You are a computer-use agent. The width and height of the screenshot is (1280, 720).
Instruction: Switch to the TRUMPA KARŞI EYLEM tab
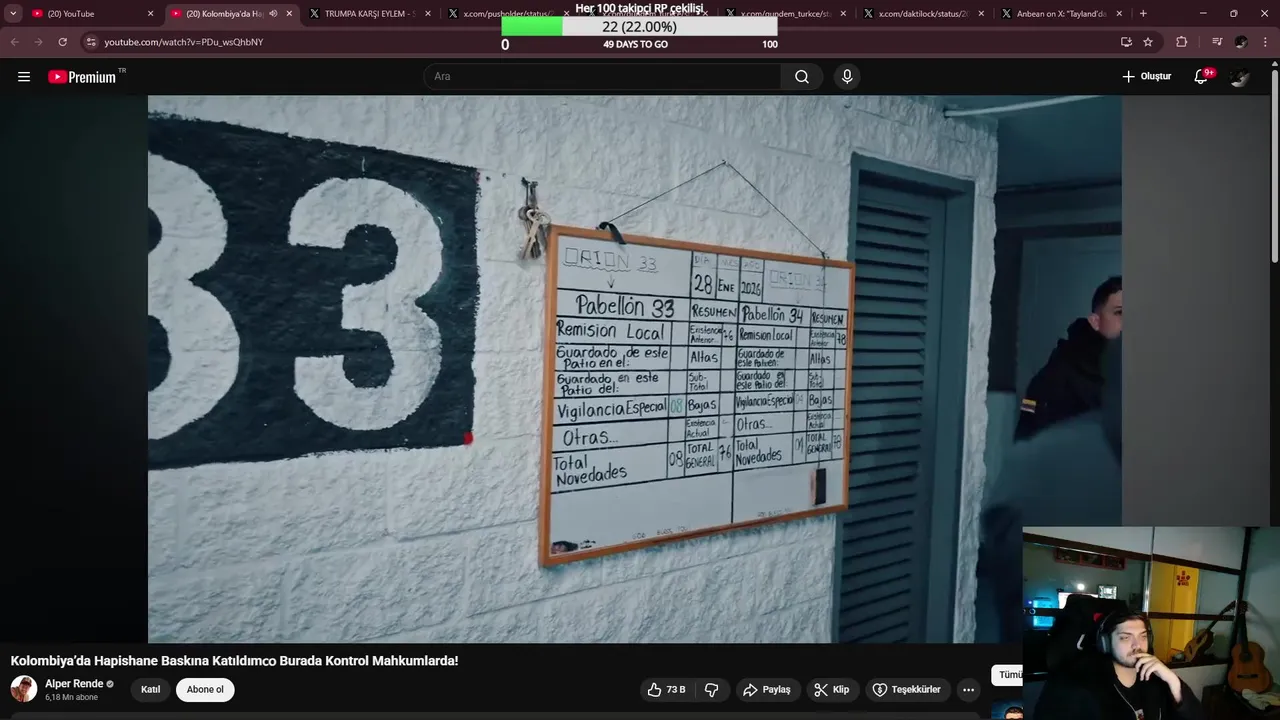point(371,14)
